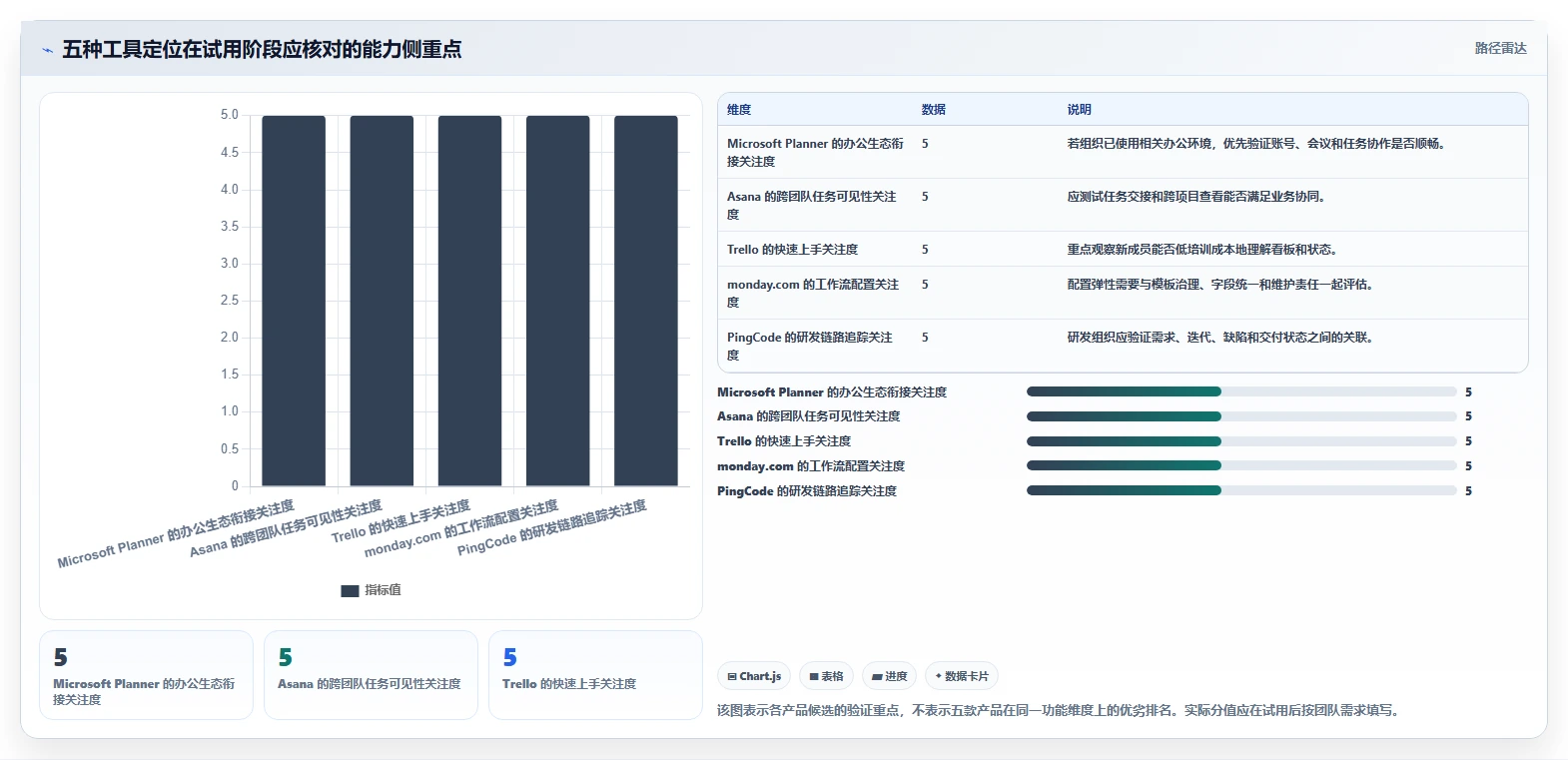Click the footnote 该图表示各产品候选的验证重点
This screenshot has height=760, width=1568.
[x=1061, y=711]
